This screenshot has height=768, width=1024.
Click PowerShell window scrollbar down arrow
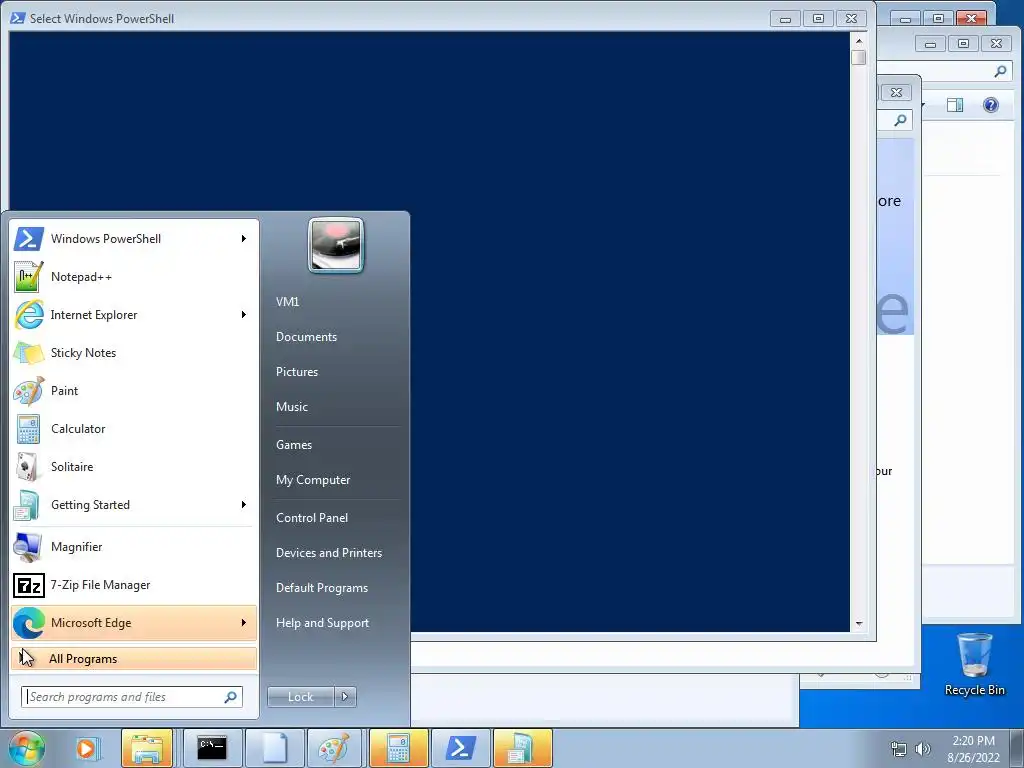(x=859, y=624)
